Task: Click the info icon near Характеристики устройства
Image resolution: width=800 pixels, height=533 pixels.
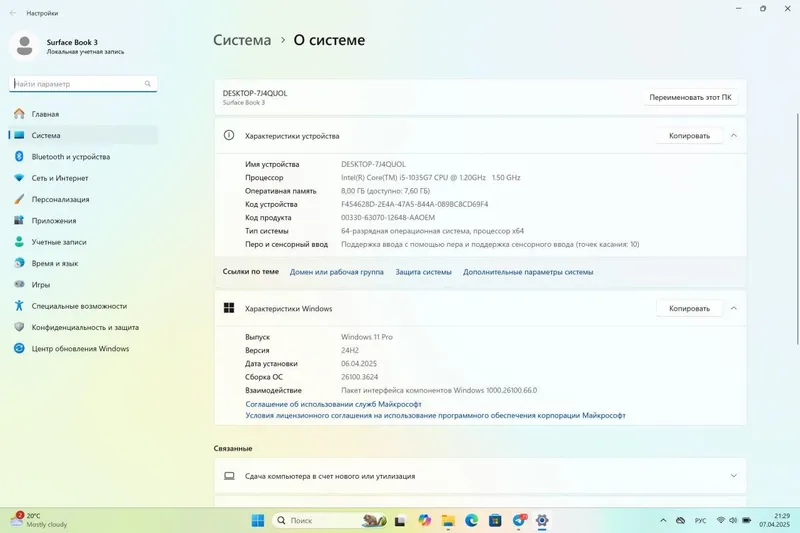Action: pyautogui.click(x=229, y=135)
